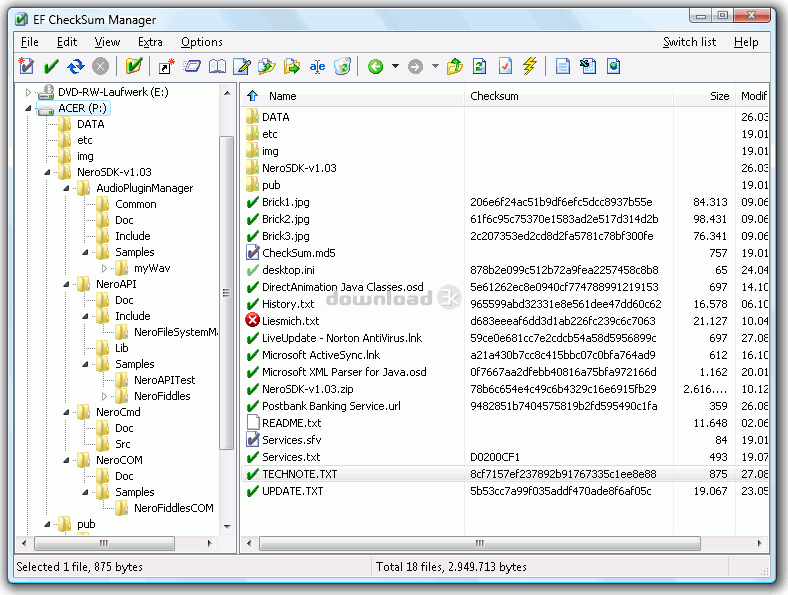Image resolution: width=788 pixels, height=595 pixels.
Task: Select the DATA folder in the tree
Action: click(90, 124)
